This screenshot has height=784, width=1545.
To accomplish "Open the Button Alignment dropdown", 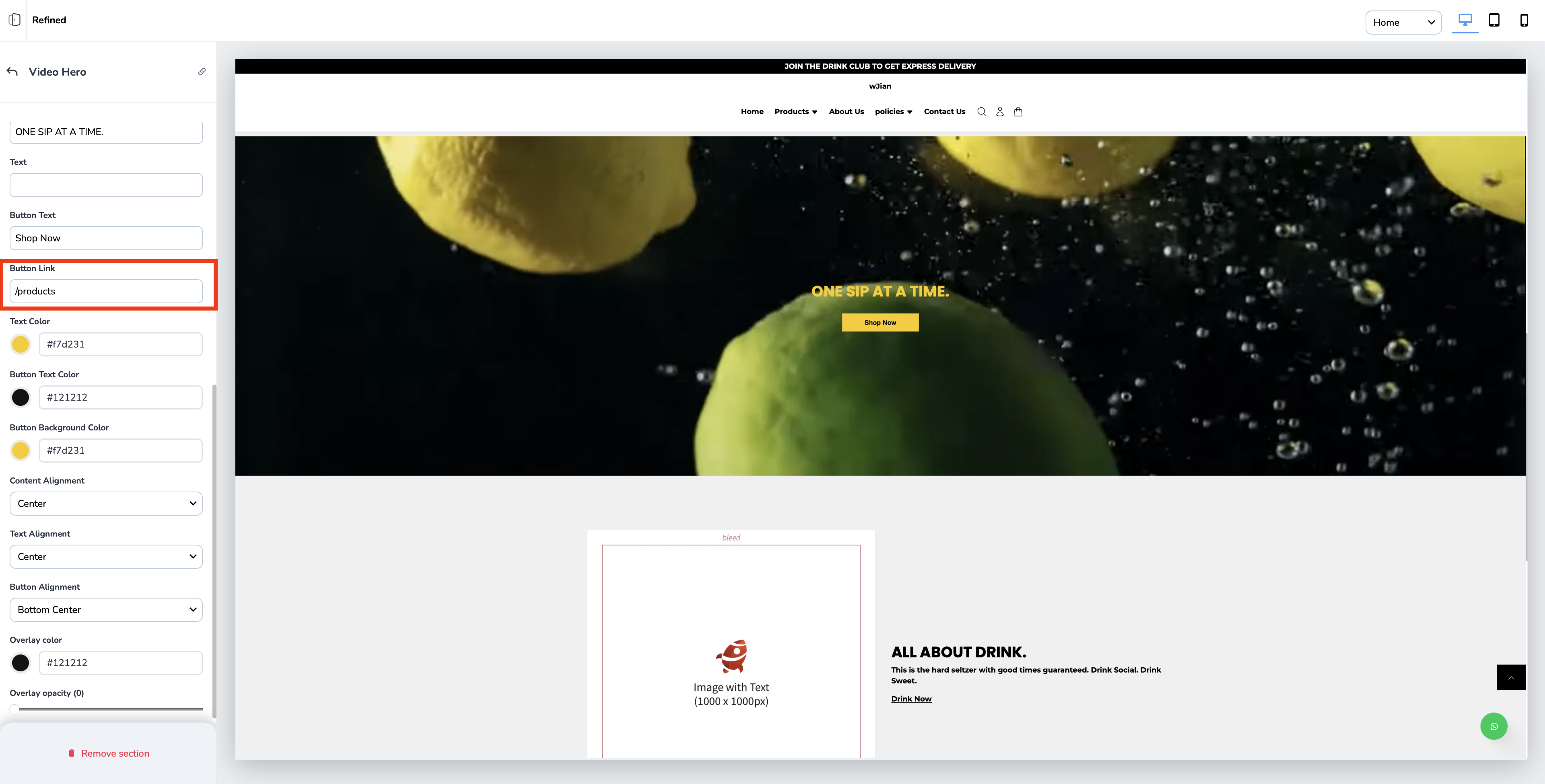I will pyautogui.click(x=106, y=609).
